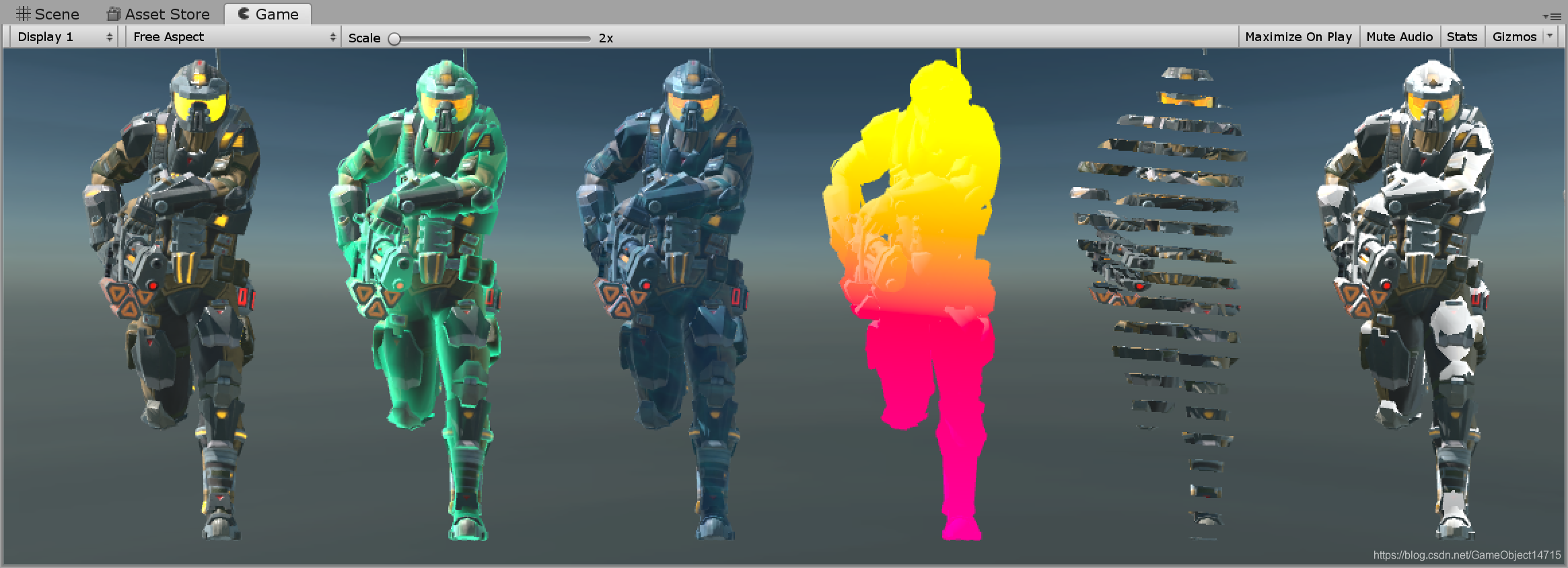Click the 2x scale value text
The height and width of the screenshot is (568, 1568).
pyautogui.click(x=606, y=38)
